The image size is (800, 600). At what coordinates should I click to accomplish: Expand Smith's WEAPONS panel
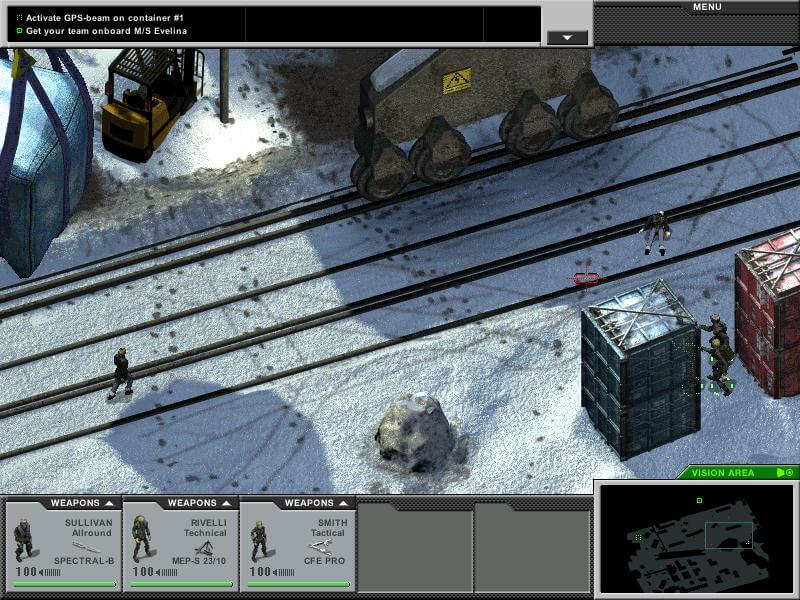click(x=315, y=503)
